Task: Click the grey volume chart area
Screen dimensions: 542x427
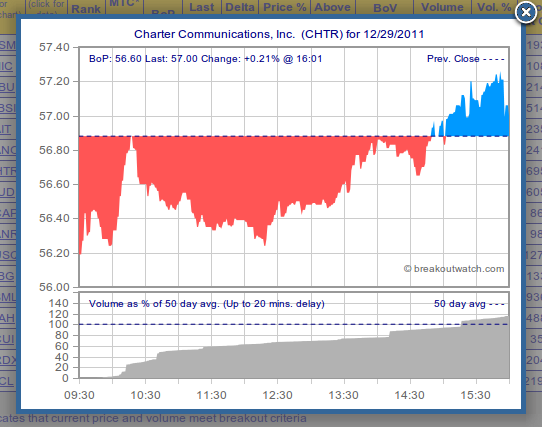Action: (294, 335)
